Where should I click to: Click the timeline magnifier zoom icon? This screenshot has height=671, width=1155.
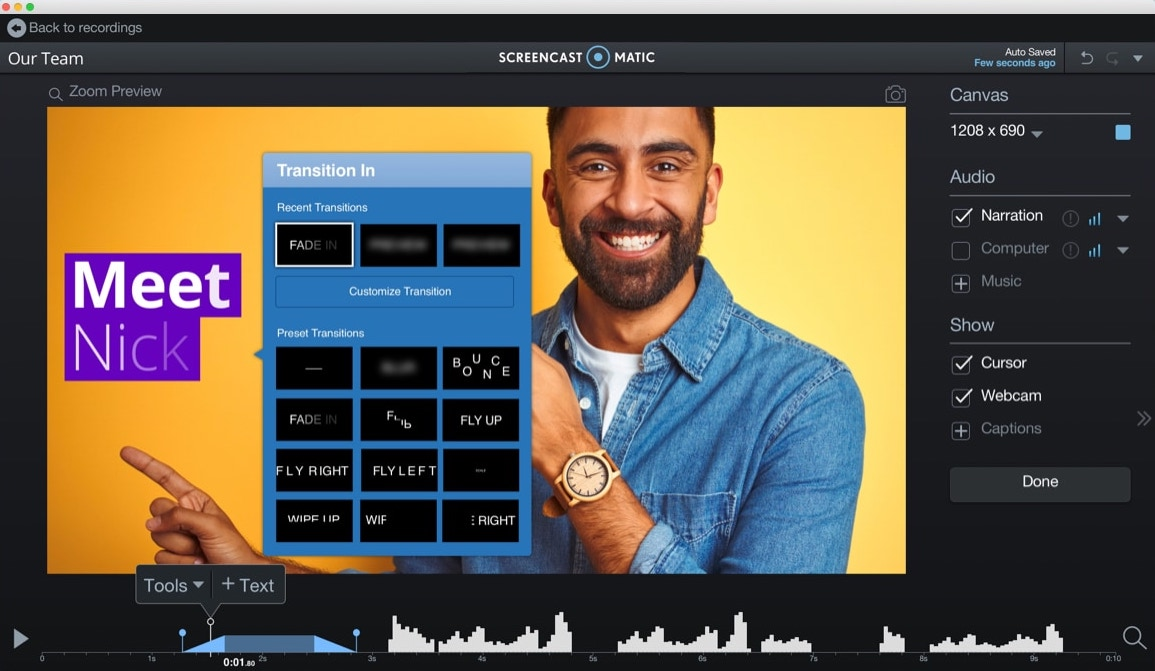click(x=1134, y=637)
